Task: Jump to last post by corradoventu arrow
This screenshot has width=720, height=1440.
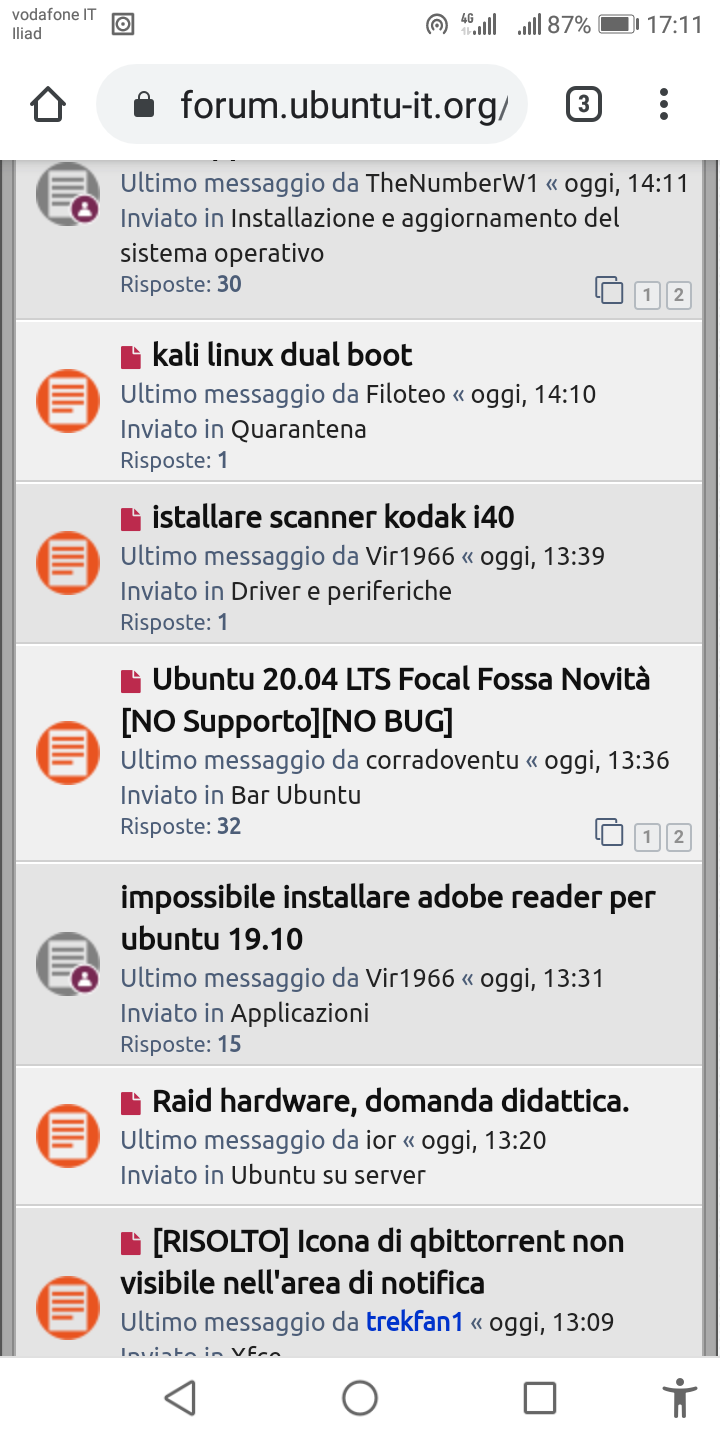Action: [x=532, y=760]
